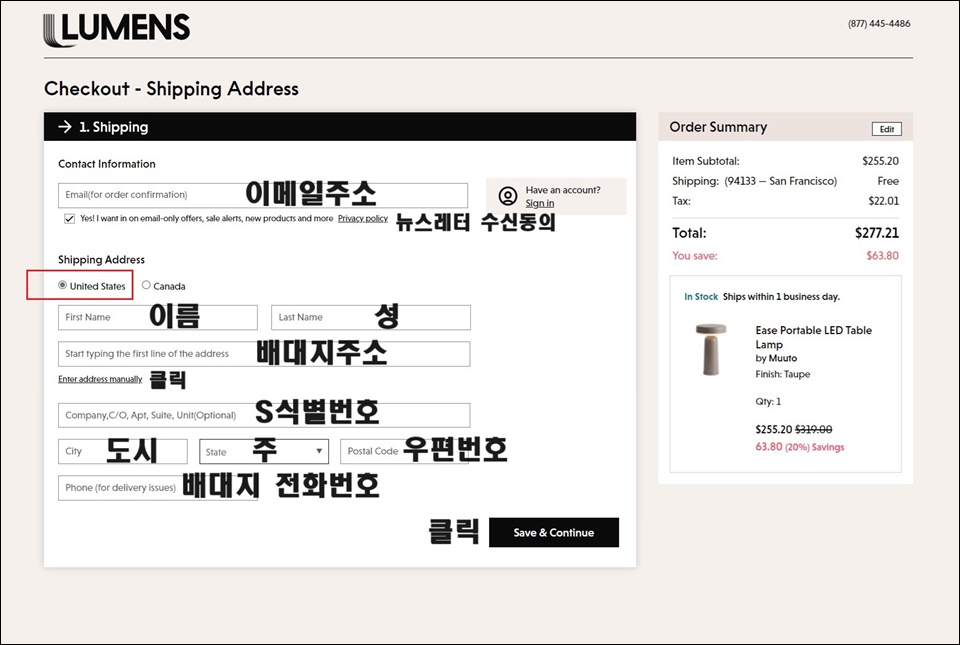Click the In Stock status text
The image size is (960, 645).
701,297
